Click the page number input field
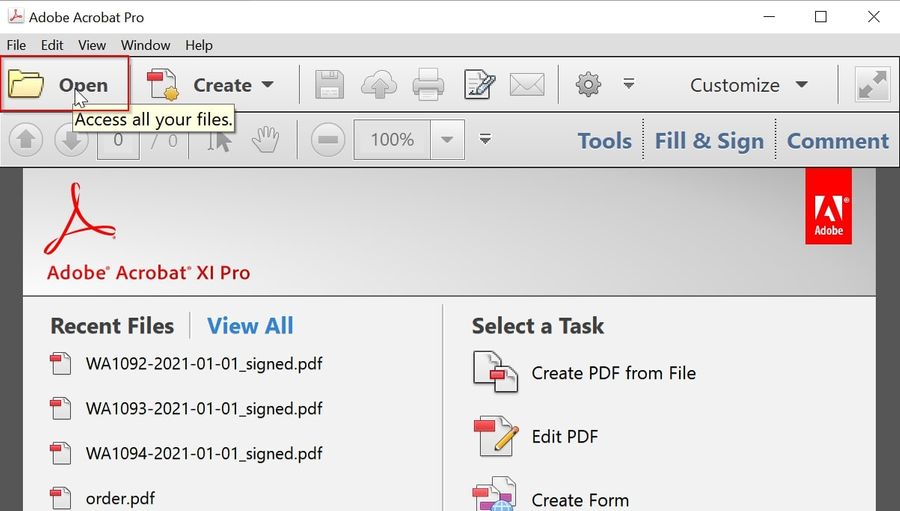900x511 pixels. pyautogui.click(x=118, y=140)
